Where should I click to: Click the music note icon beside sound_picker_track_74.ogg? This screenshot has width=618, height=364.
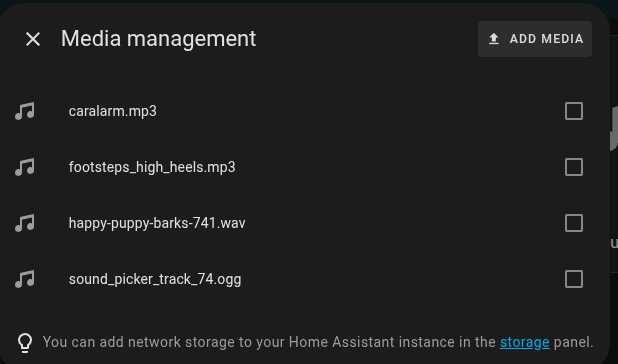pyautogui.click(x=25, y=279)
